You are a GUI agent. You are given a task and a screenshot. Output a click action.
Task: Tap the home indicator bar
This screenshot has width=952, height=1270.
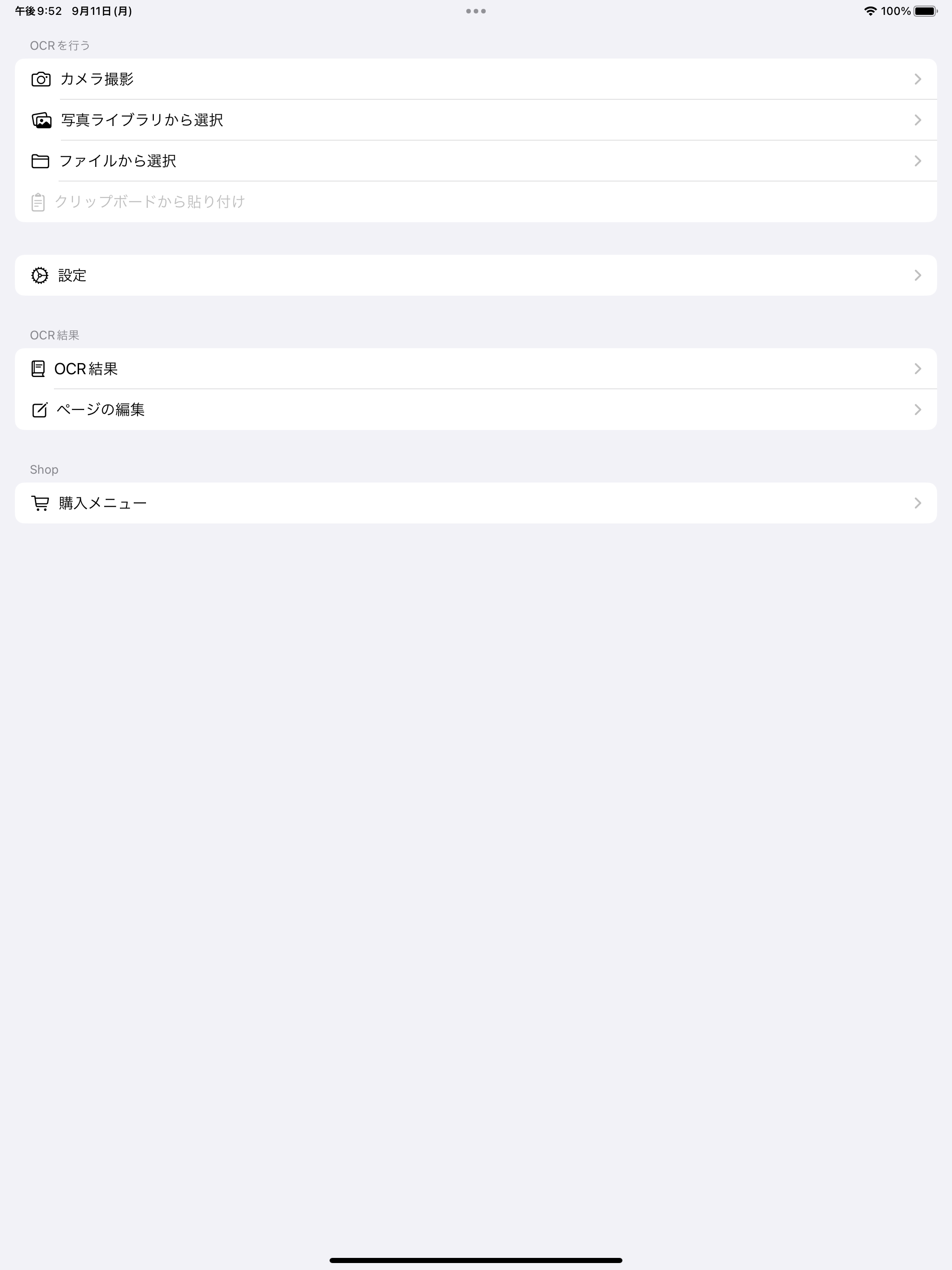pos(476,1260)
